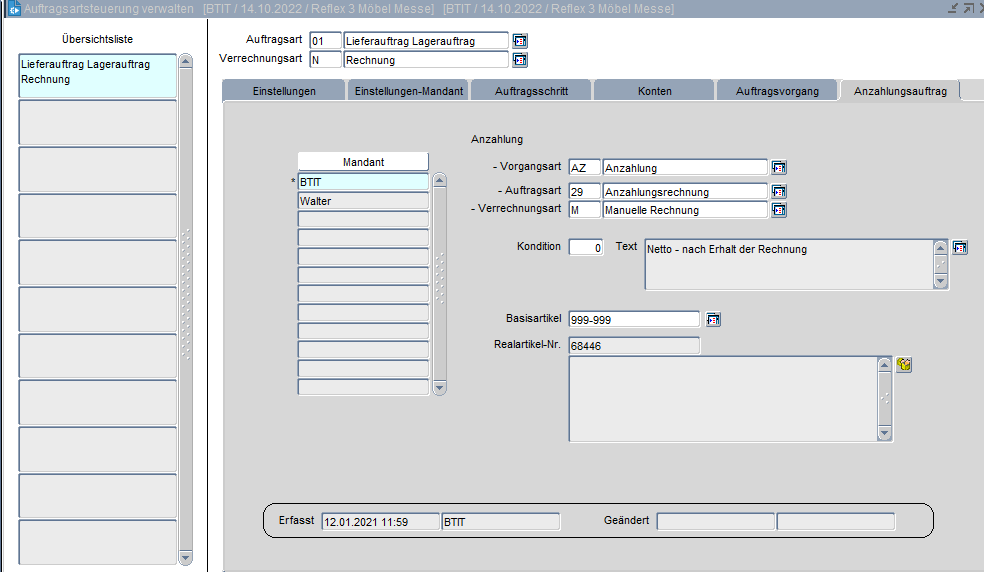Select Walter in the Mandant list
The image size is (984, 572).
click(x=363, y=201)
